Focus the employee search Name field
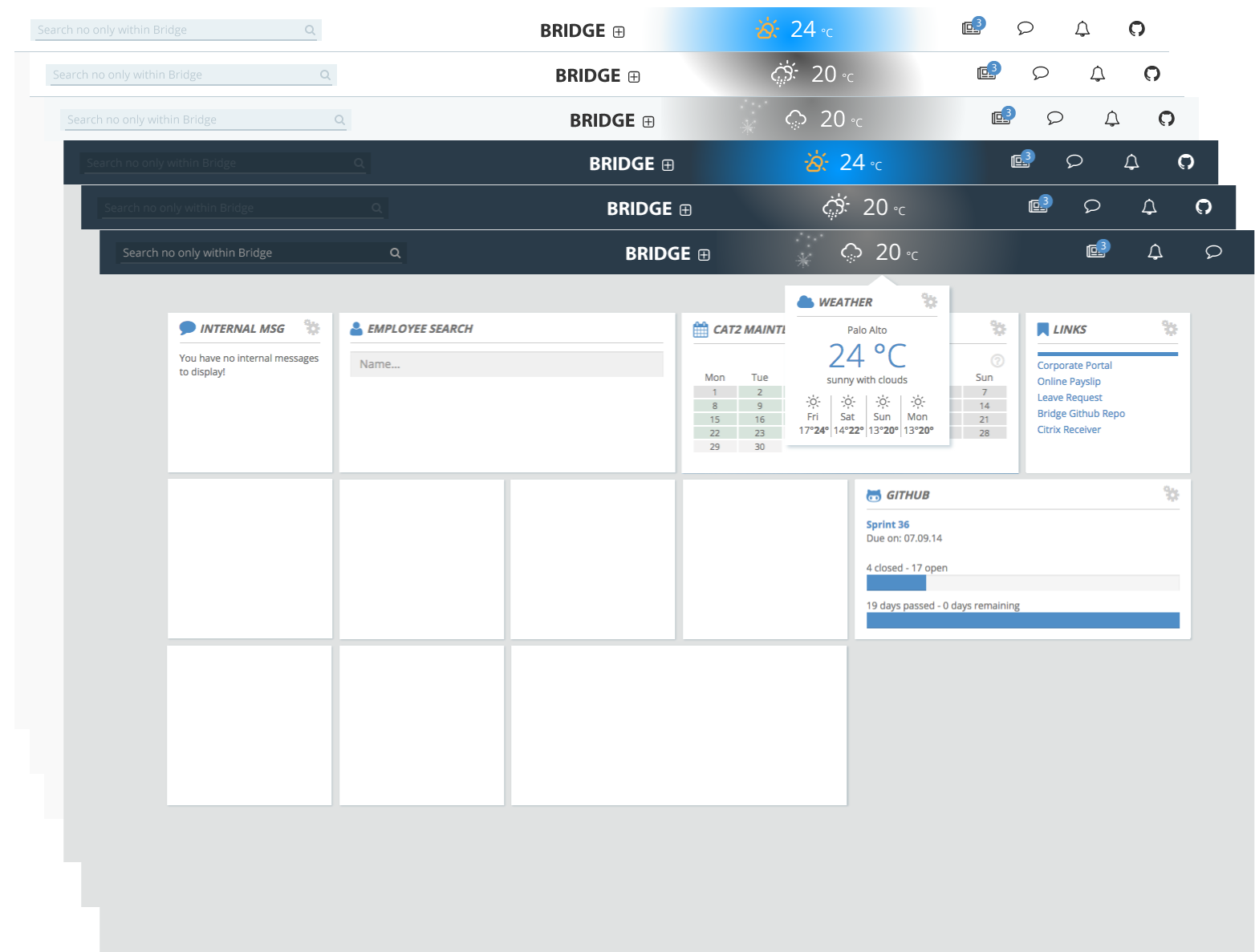The width and height of the screenshot is (1255, 952). click(x=506, y=364)
